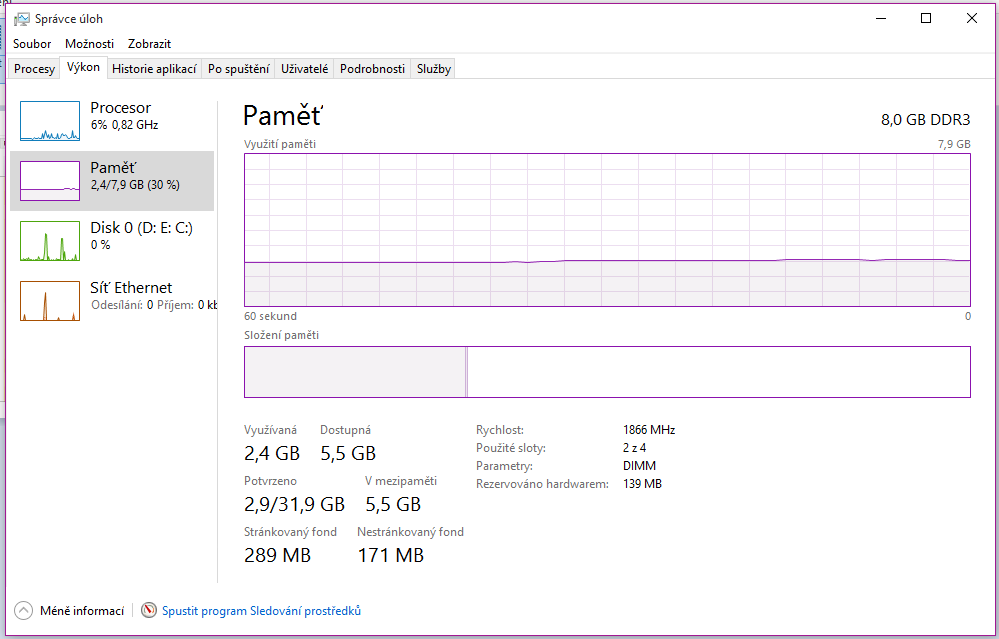The height and width of the screenshot is (639, 999).
Task: Select the Procesor mini graph thumbnail
Action: pos(50,121)
